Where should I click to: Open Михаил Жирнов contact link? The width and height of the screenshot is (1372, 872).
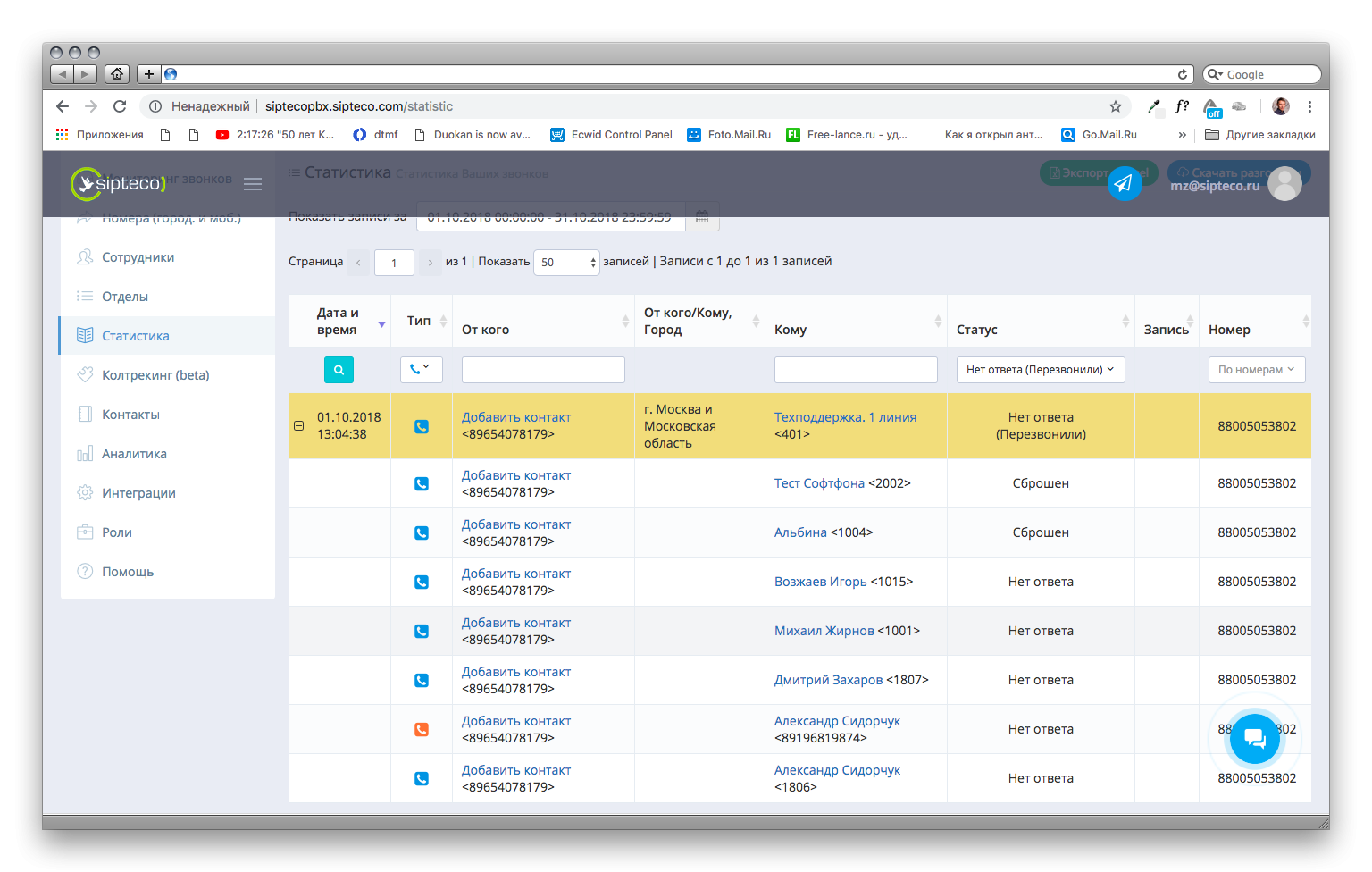pyautogui.click(x=824, y=631)
